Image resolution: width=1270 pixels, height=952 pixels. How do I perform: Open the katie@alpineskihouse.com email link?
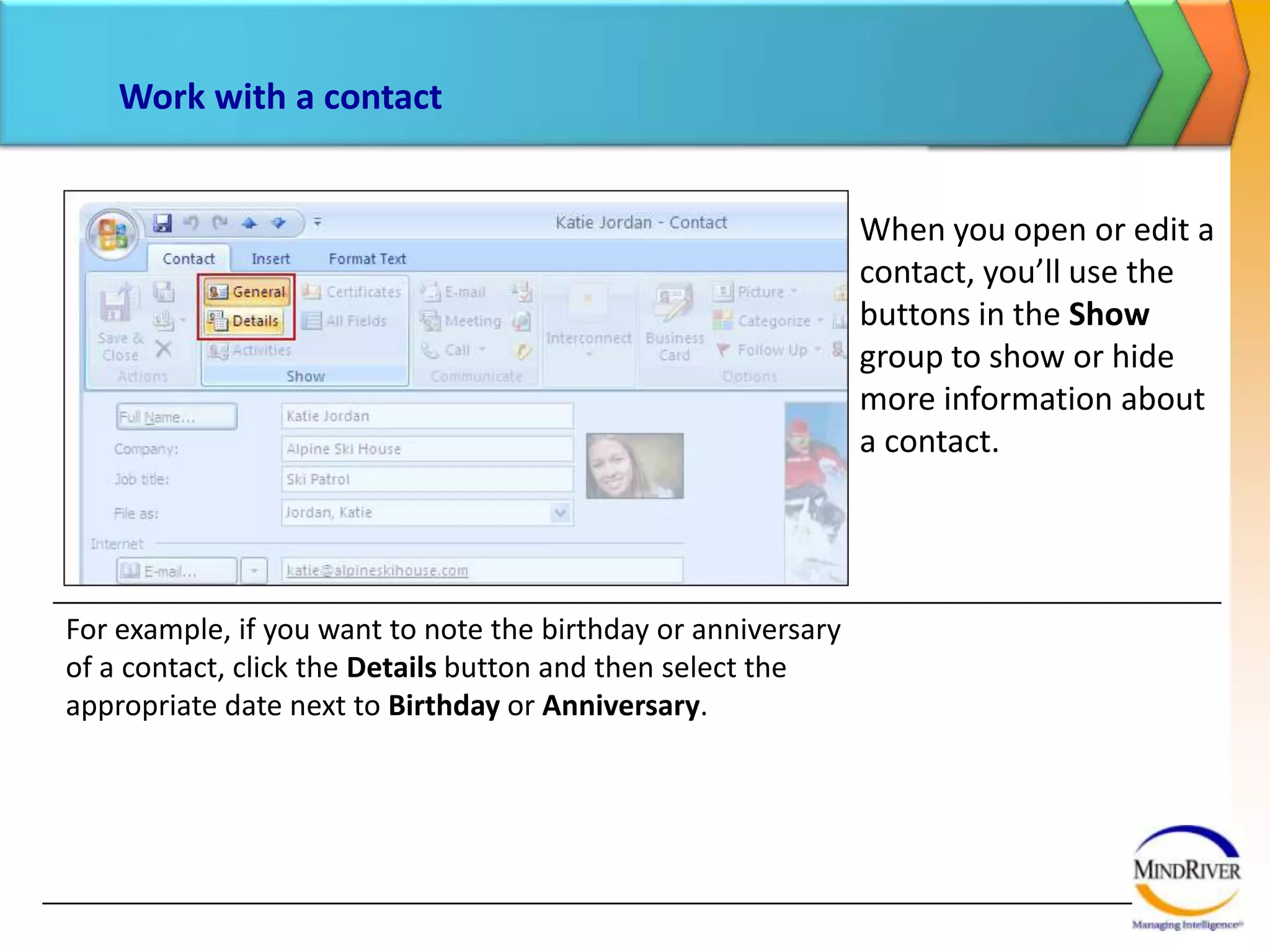click(377, 570)
